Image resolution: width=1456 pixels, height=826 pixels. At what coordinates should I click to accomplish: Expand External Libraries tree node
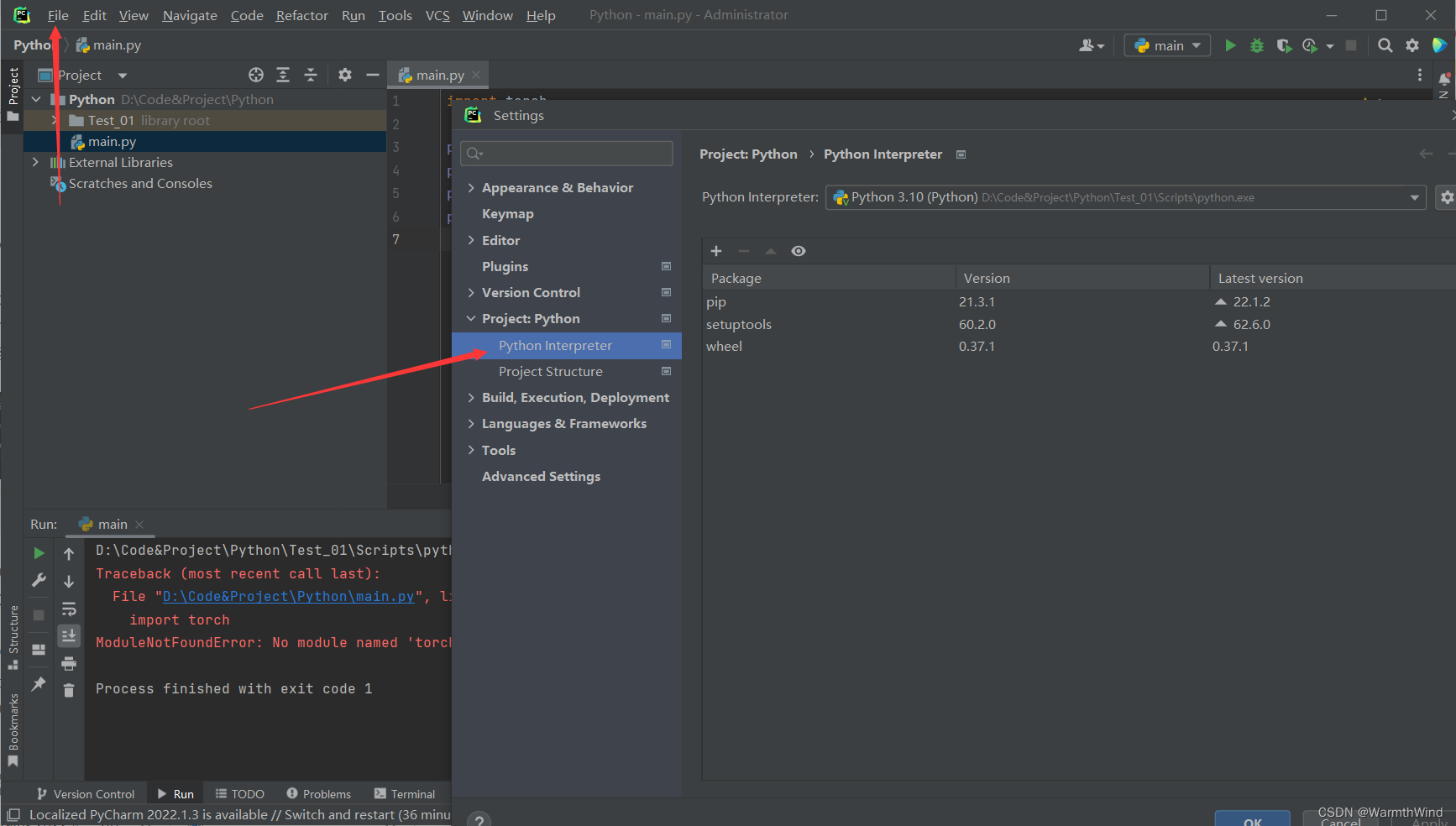(x=35, y=162)
